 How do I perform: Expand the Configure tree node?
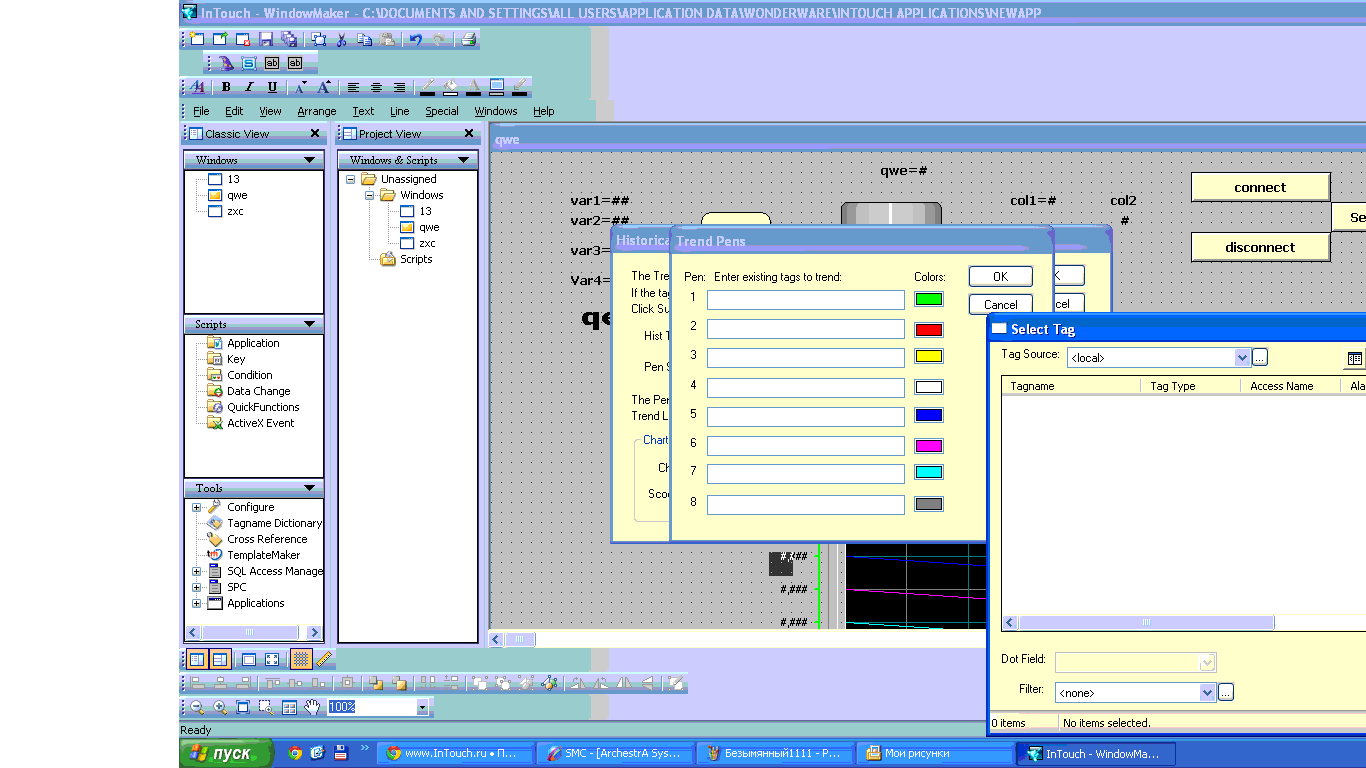coord(196,507)
